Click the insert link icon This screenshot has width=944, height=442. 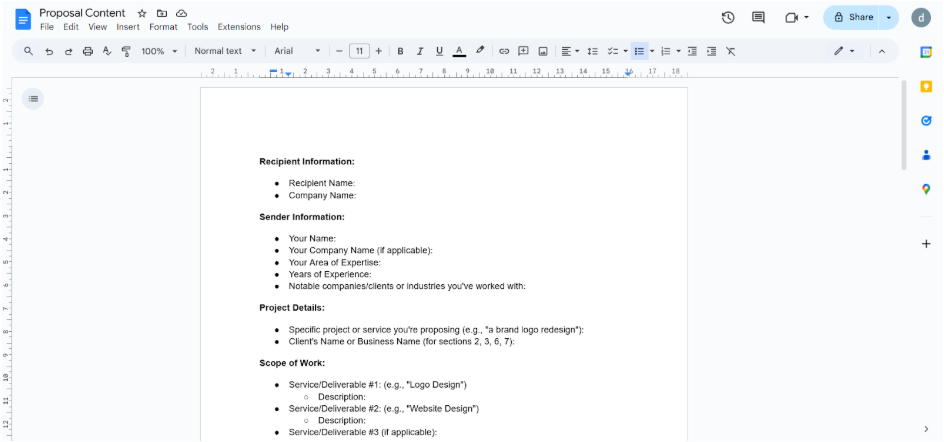point(504,51)
